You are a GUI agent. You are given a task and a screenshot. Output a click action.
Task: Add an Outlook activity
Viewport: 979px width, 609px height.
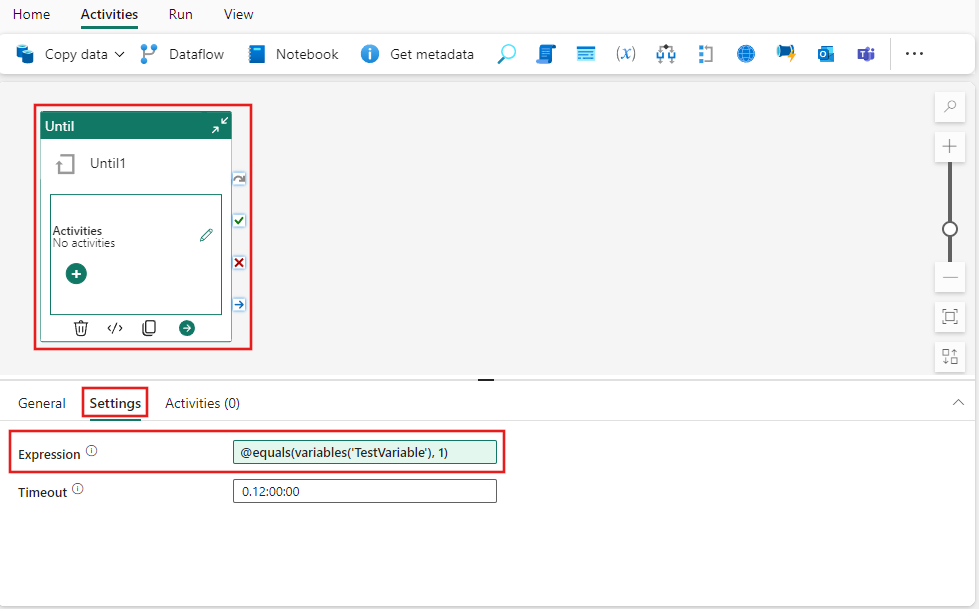826,54
